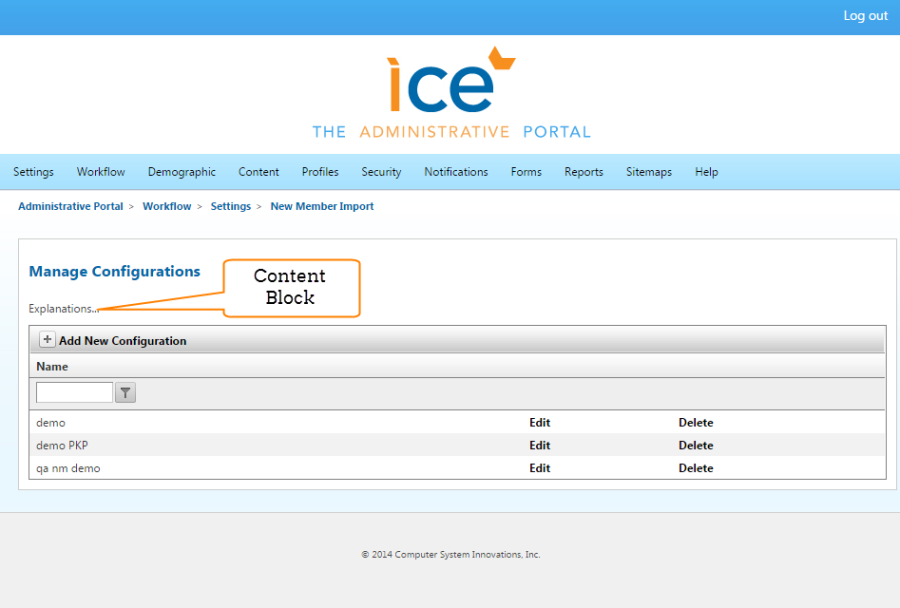Log out of the portal

[865, 16]
